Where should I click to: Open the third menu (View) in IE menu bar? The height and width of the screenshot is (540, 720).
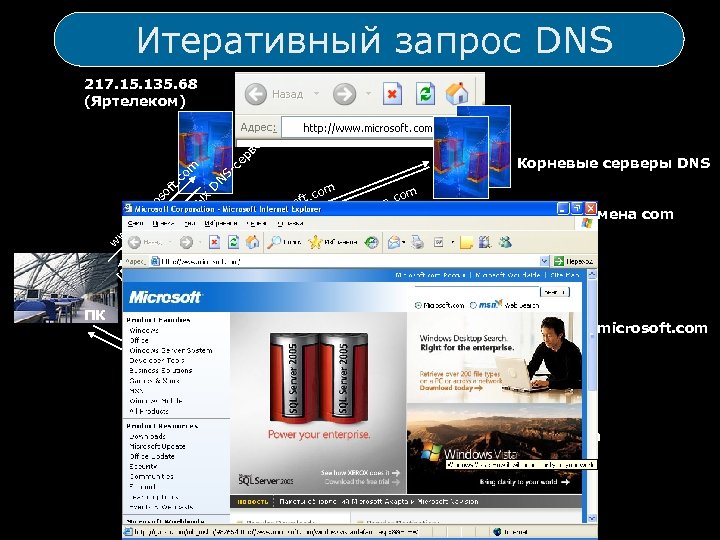click(x=190, y=223)
